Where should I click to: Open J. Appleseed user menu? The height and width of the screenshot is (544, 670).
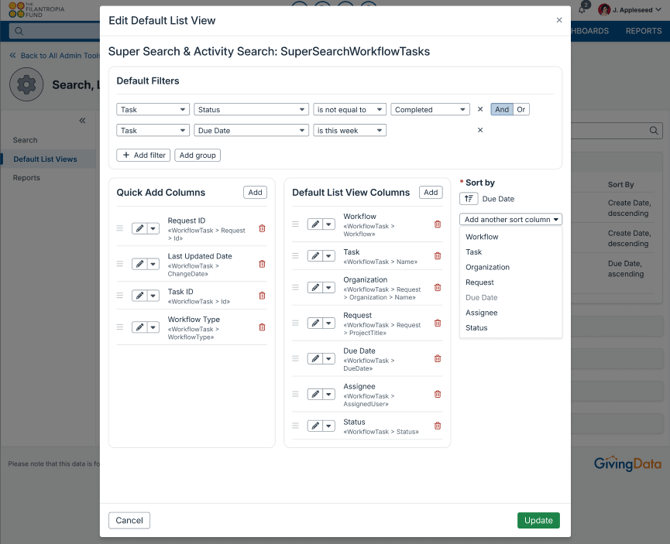point(630,9)
